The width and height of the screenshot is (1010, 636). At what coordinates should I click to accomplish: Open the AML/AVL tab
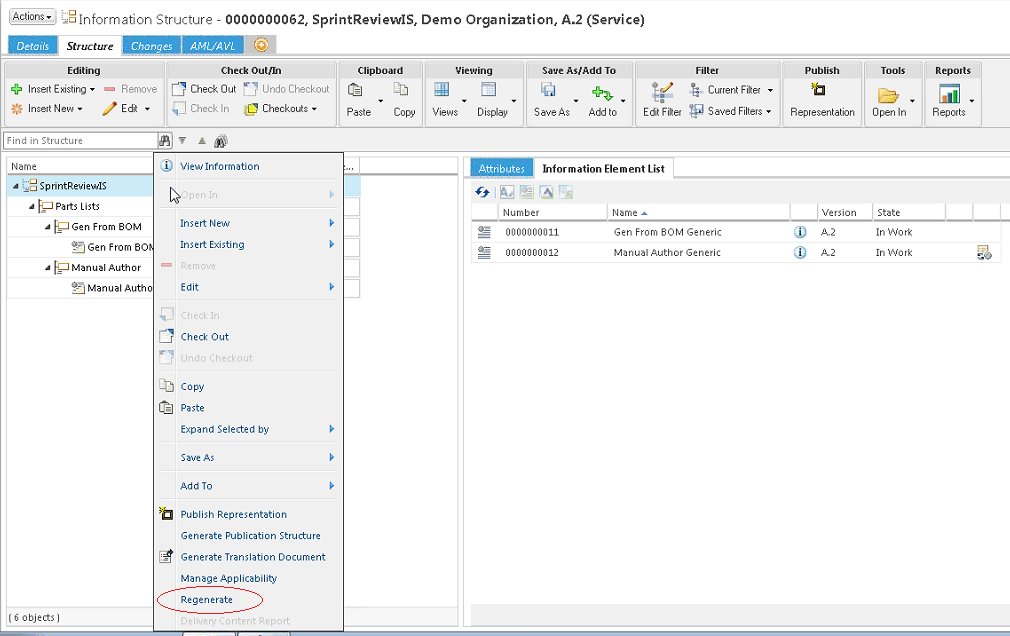[x=213, y=46]
